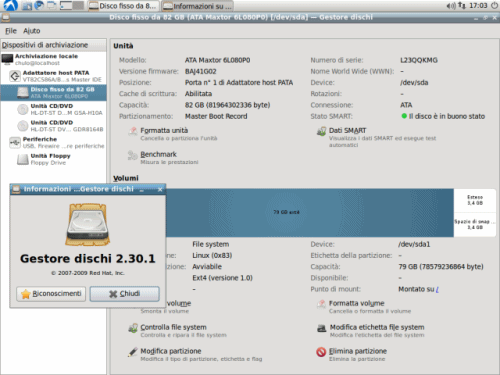Select the Spazio di swap 3,4 GB volume
The height and width of the screenshot is (375, 500).
coord(475,225)
